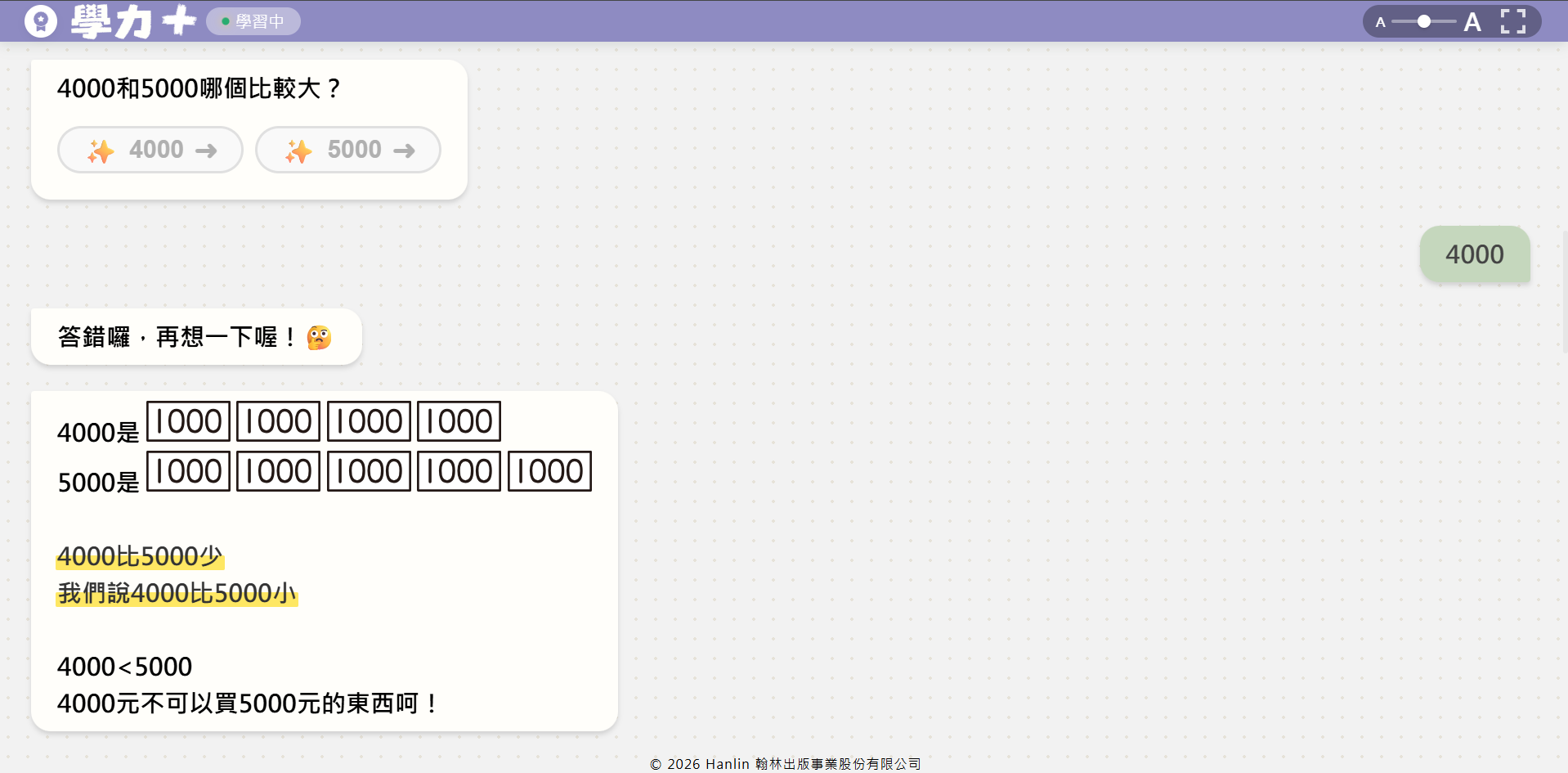Enter fullscreen mode using the corner-brackets icon
The height and width of the screenshot is (773, 1568).
tap(1512, 21)
